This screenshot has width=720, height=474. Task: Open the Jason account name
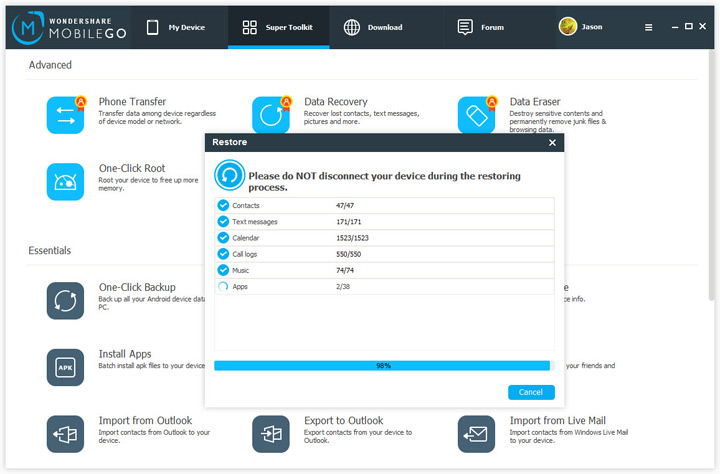point(592,27)
